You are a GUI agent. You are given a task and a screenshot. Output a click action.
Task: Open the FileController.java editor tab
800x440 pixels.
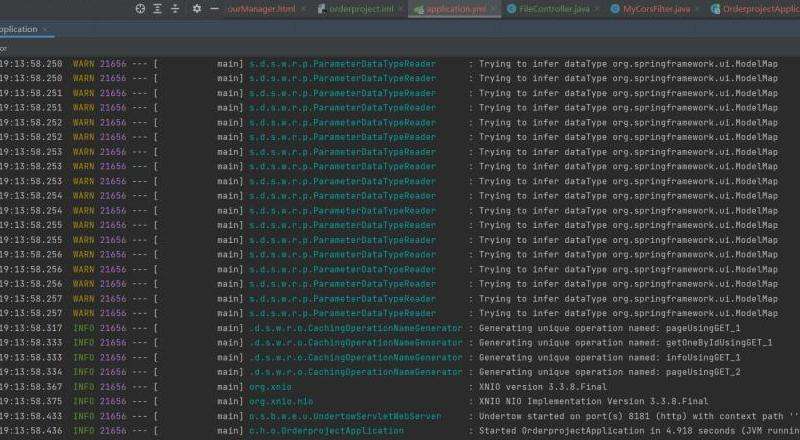pos(554,9)
